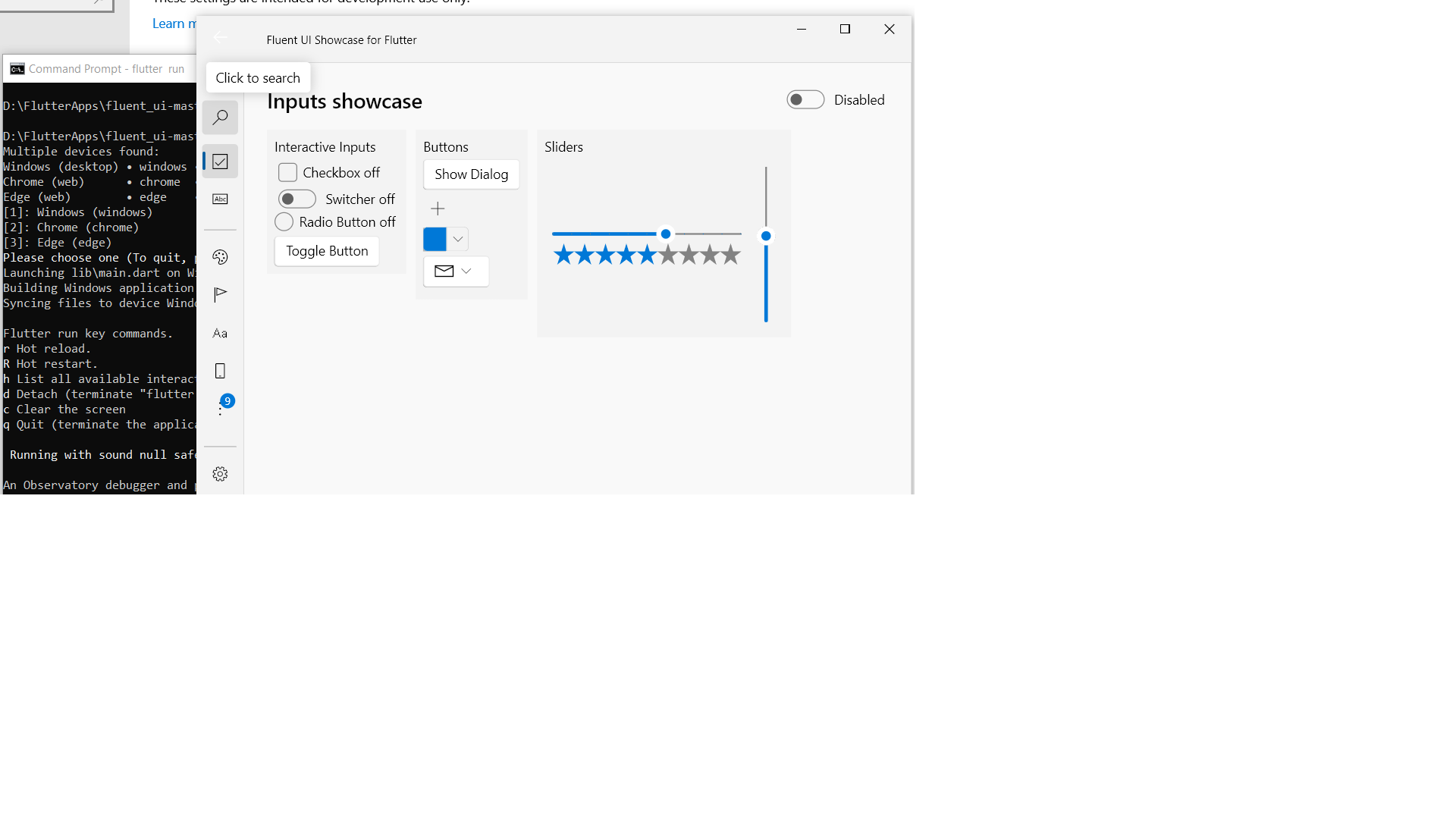Click the plus add icon button
The height and width of the screenshot is (819, 1456).
pos(438,209)
